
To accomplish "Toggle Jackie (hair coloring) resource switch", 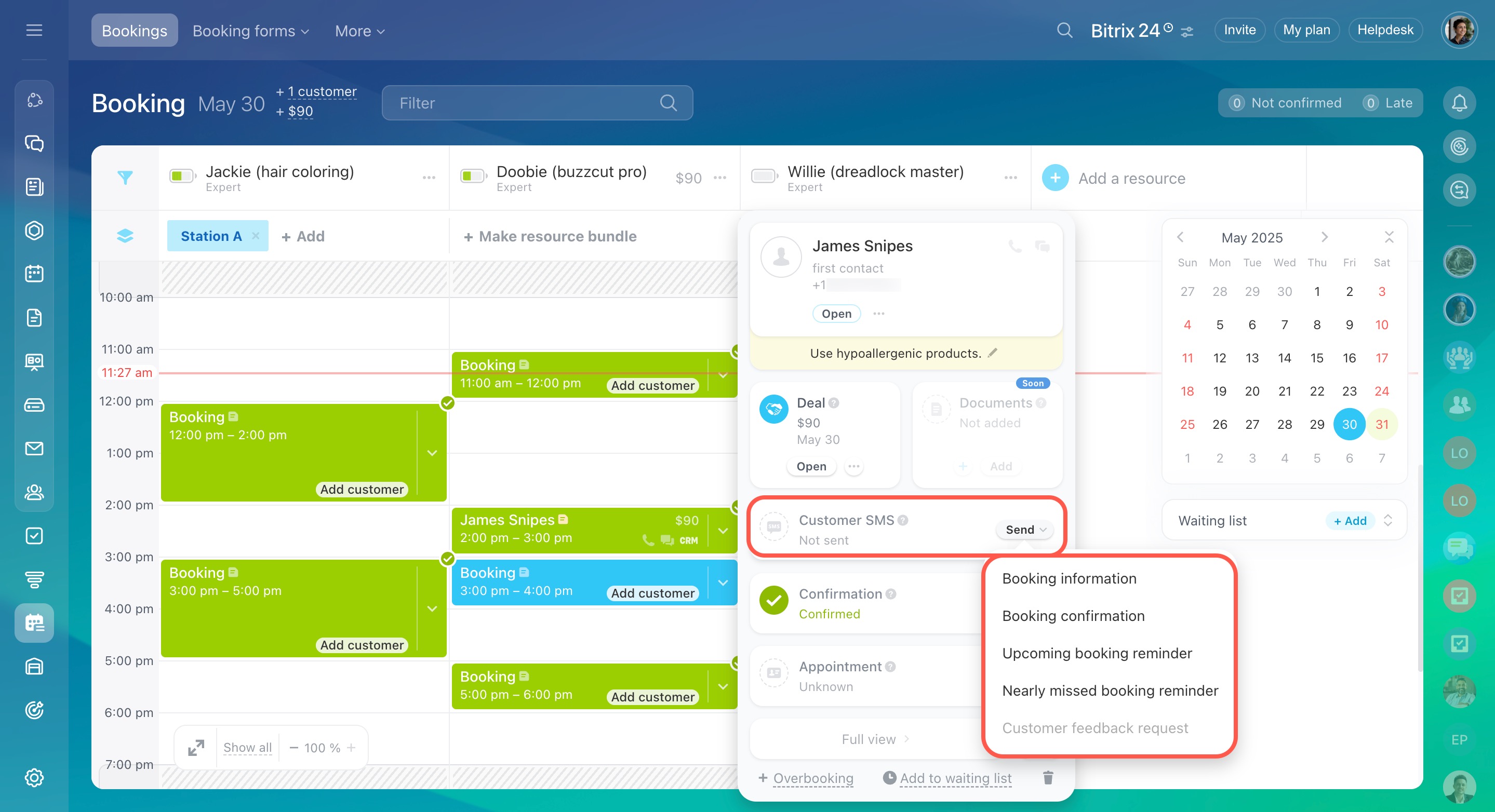I will tap(182, 177).
